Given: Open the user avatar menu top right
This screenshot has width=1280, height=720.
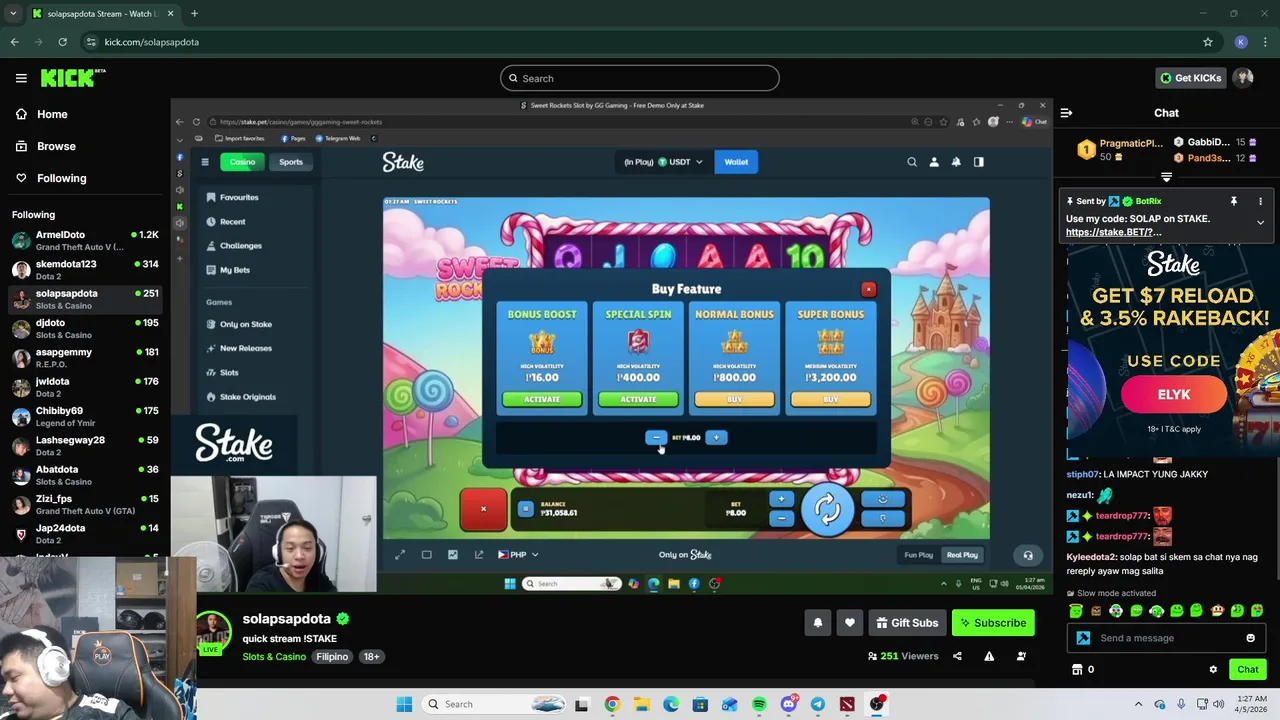Looking at the screenshot, I should (x=1244, y=78).
